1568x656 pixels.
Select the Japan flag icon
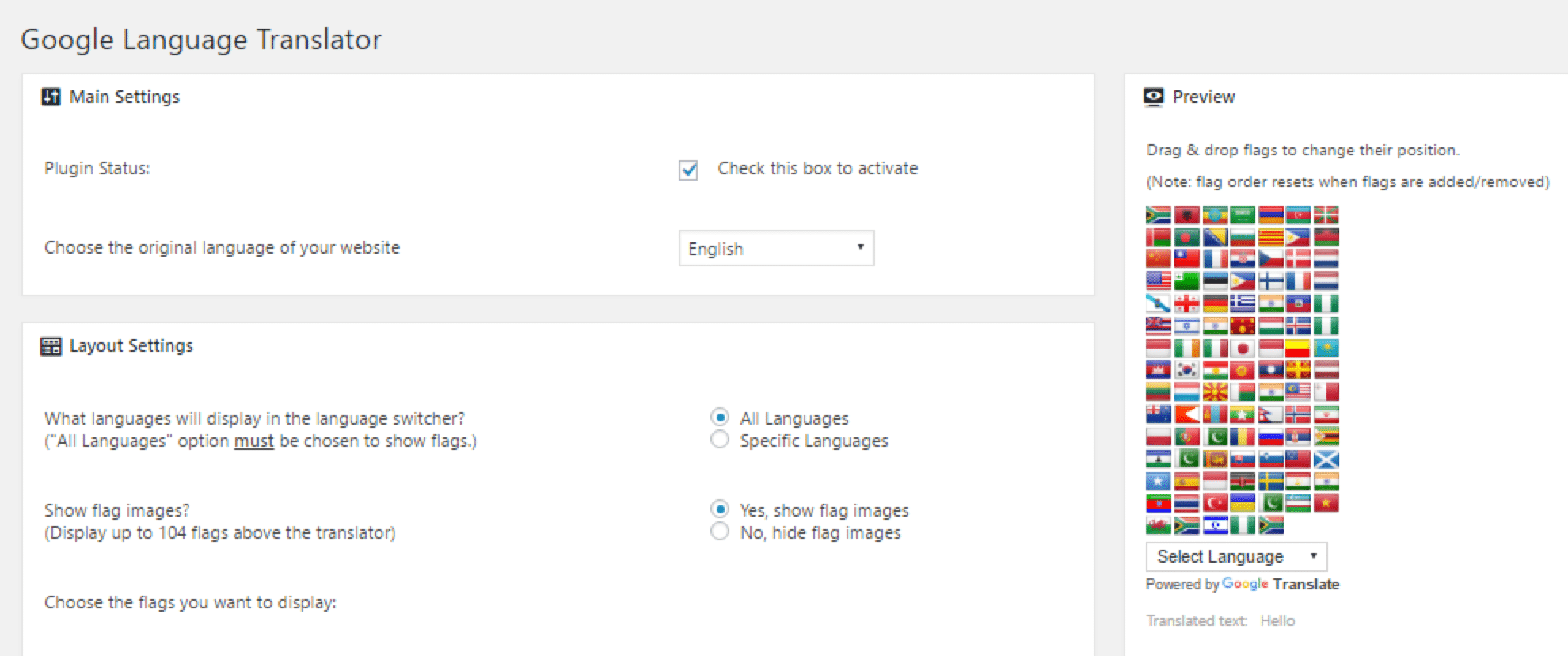(1243, 348)
